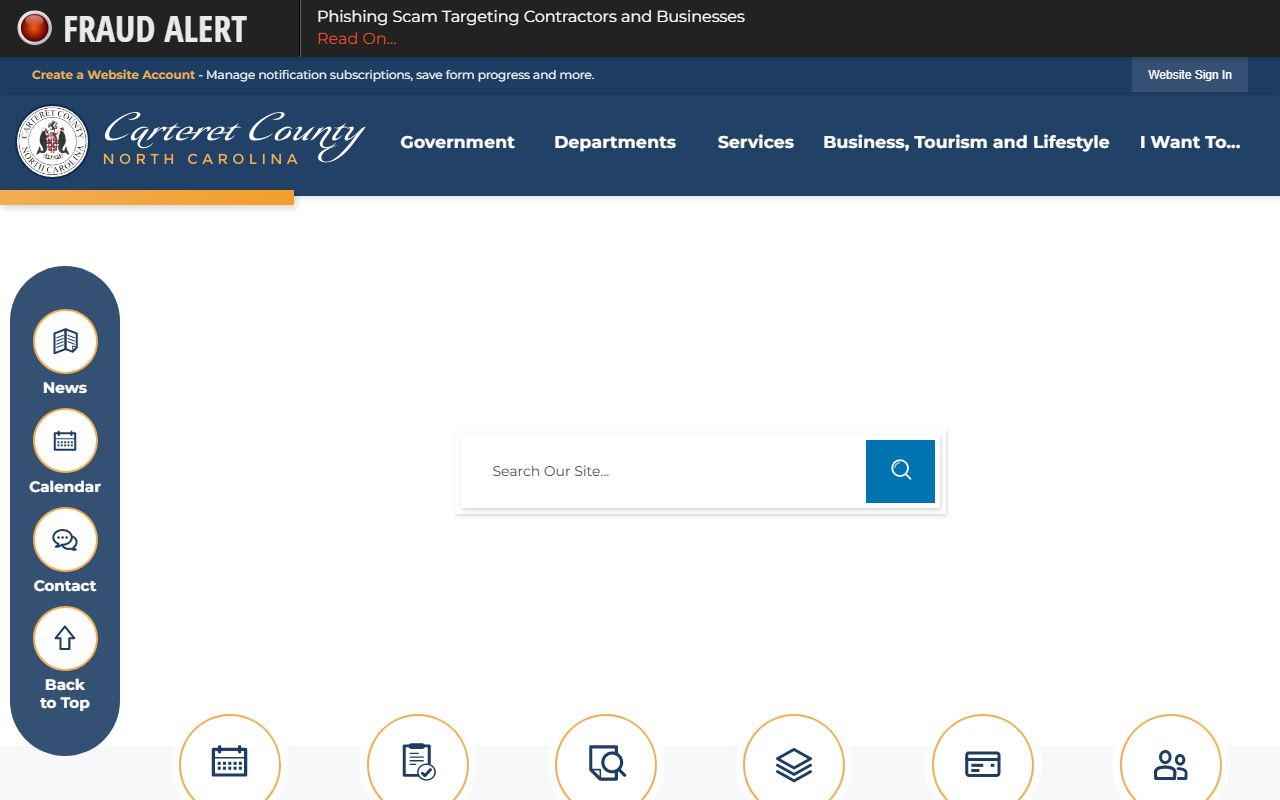Open the Calendar sidebar icon
Image resolution: width=1280 pixels, height=800 pixels.
pyautogui.click(x=65, y=441)
